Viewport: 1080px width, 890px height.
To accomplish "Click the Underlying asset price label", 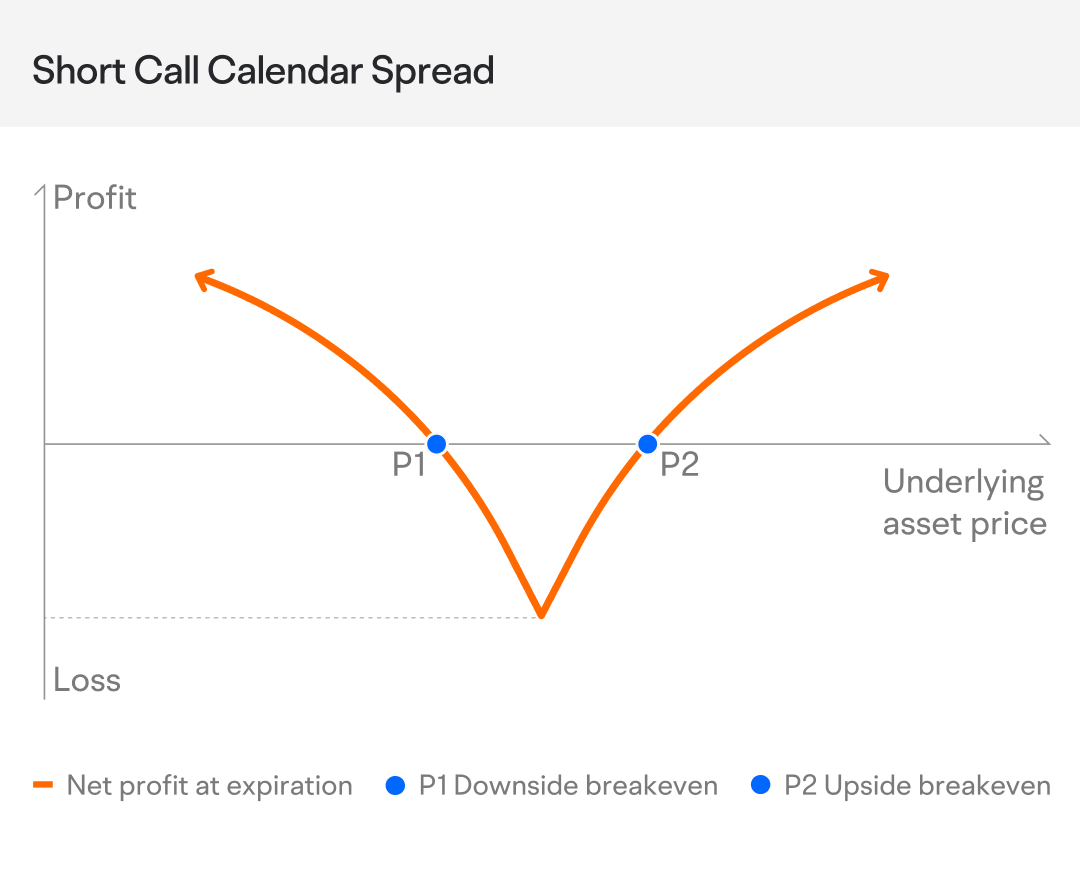I will point(964,503).
